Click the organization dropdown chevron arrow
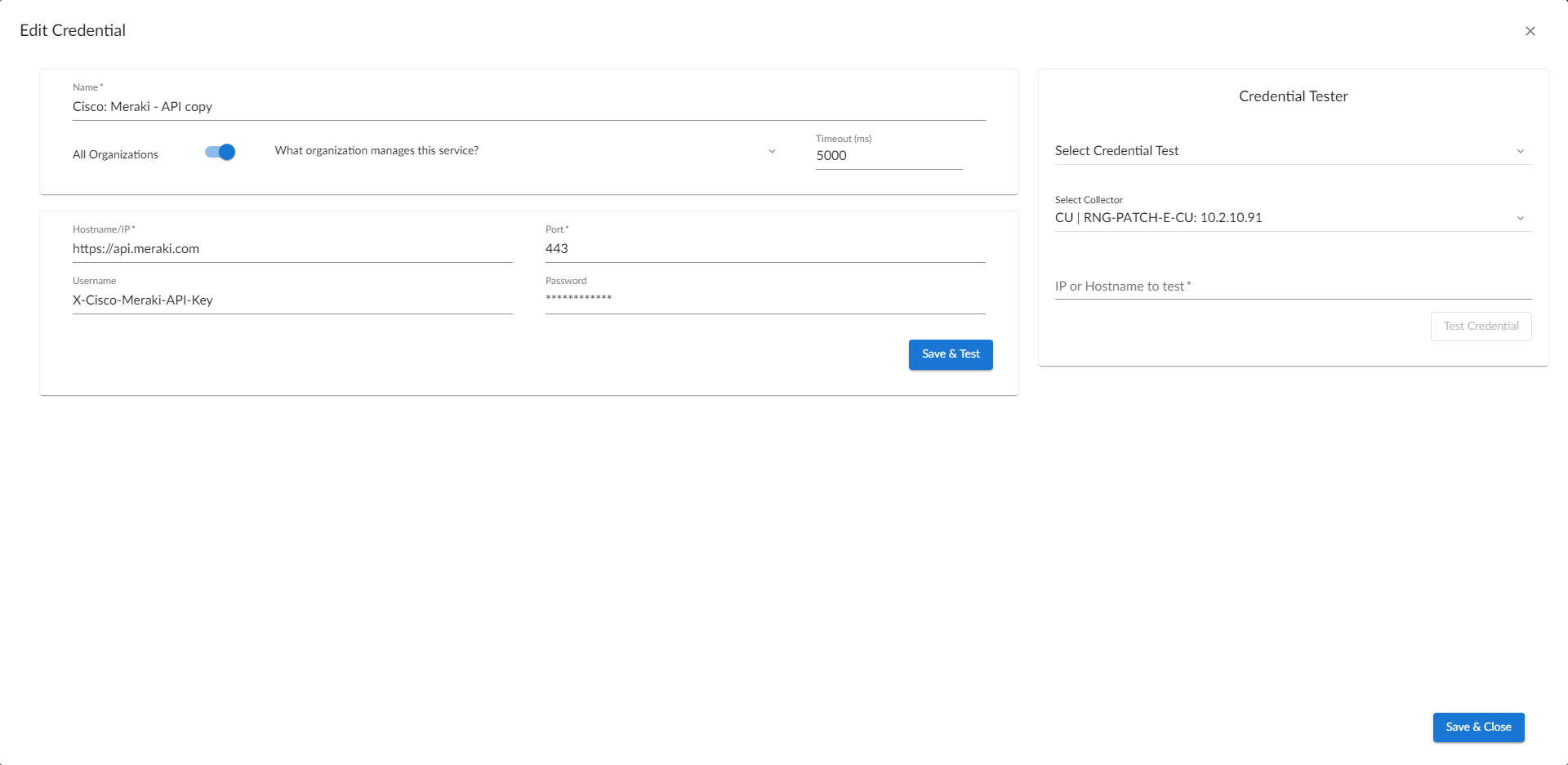The image size is (1568, 765). (772, 151)
